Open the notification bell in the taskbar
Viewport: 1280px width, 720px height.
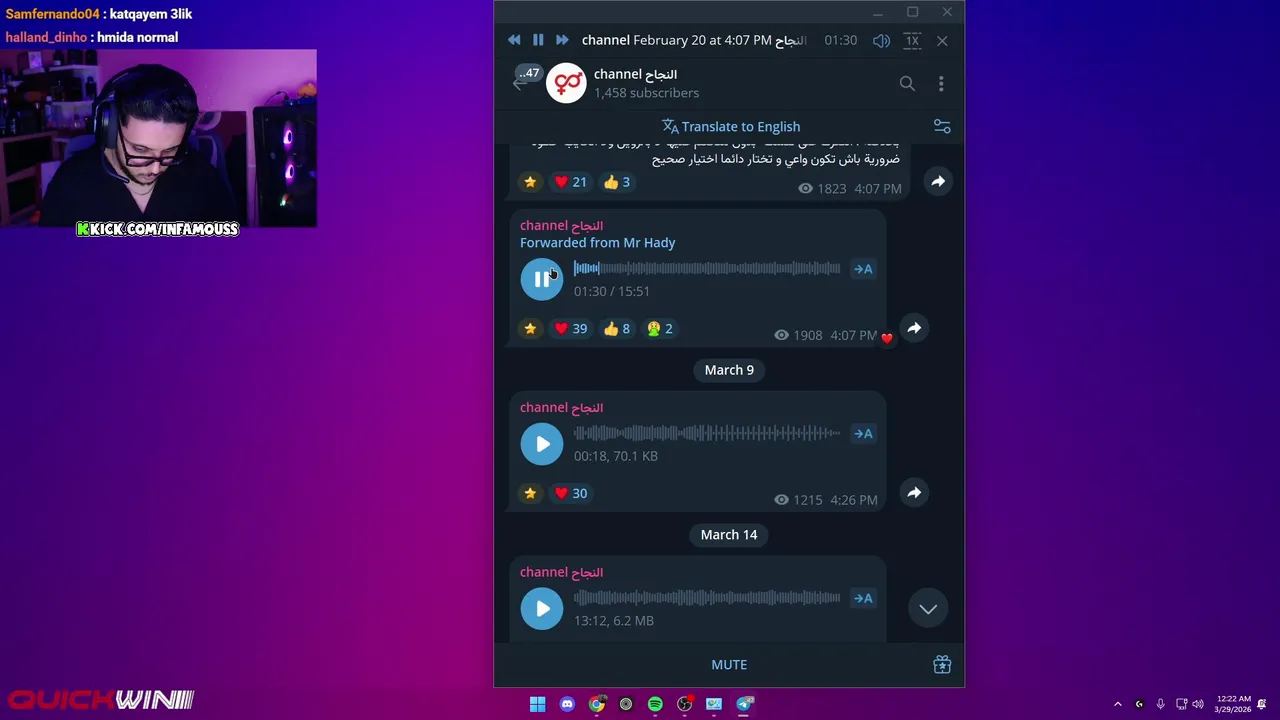[1262, 704]
